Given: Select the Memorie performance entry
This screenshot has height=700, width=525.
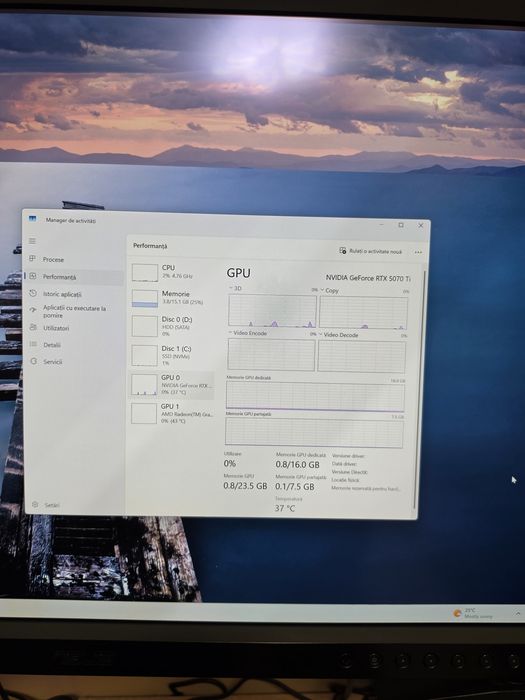Looking at the screenshot, I should tap(172, 298).
